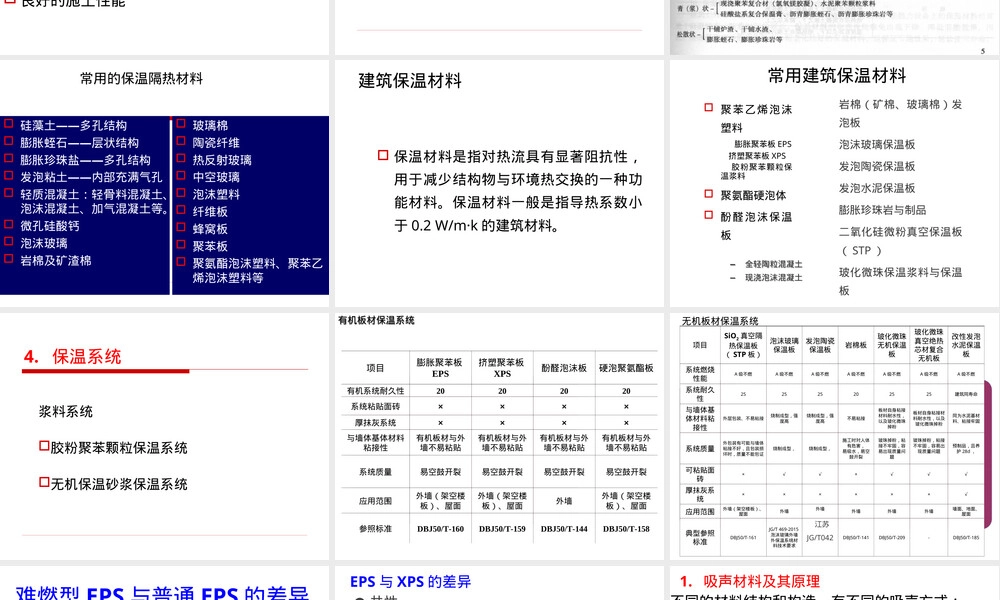Click the line 发泡水泥保温板
The height and width of the screenshot is (600, 1000).
(x=877, y=188)
